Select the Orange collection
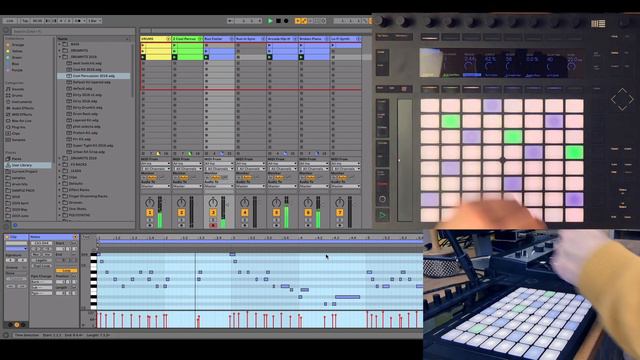Viewport: 640px width, 360px height. pyautogui.click(x=18, y=45)
